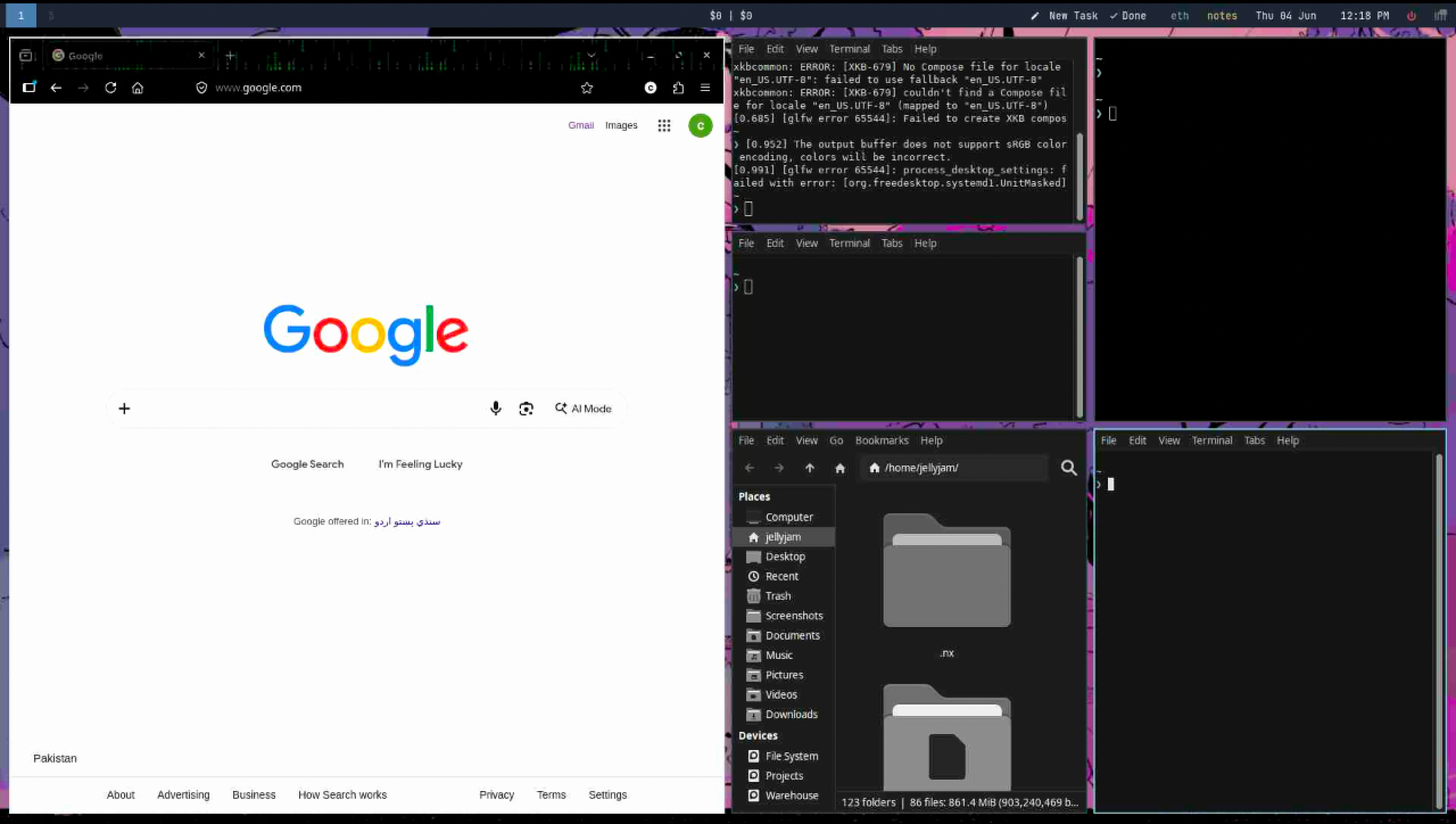Open the Advertising footer link
Viewport: 1456px width, 824px height.
point(183,794)
